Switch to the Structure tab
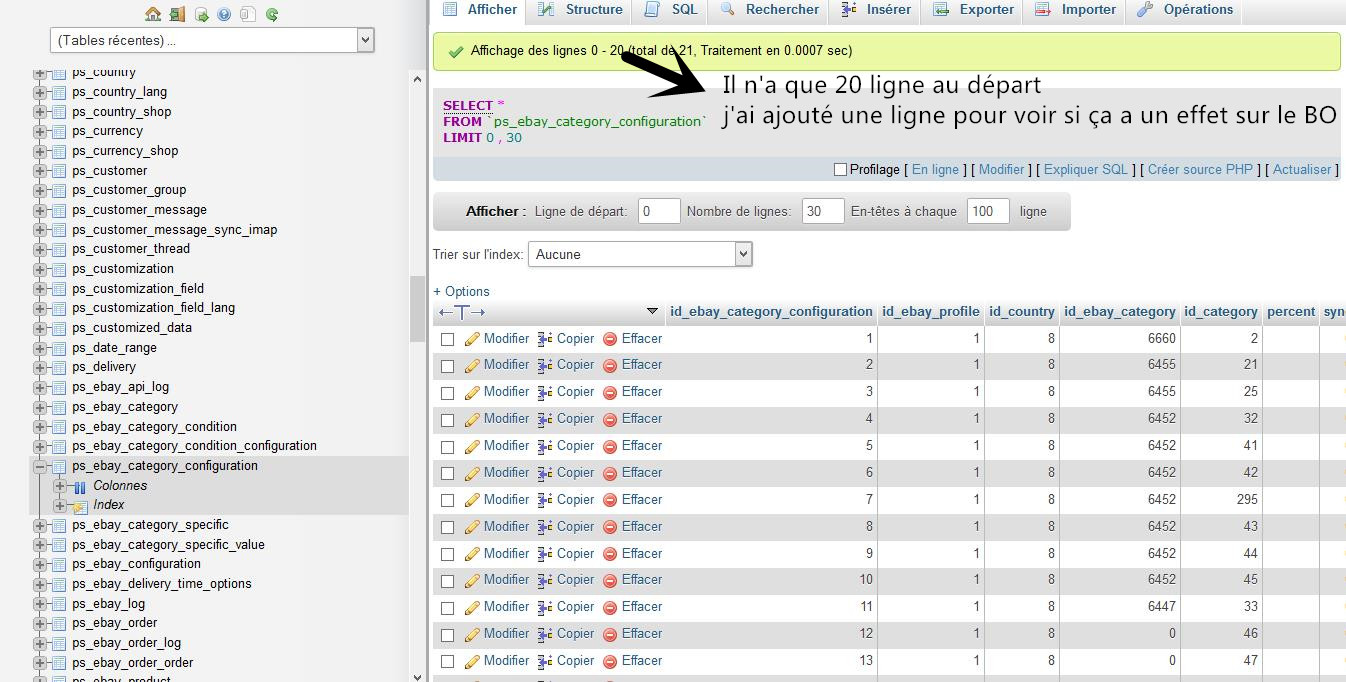The width and height of the screenshot is (1346, 682). click(x=581, y=10)
